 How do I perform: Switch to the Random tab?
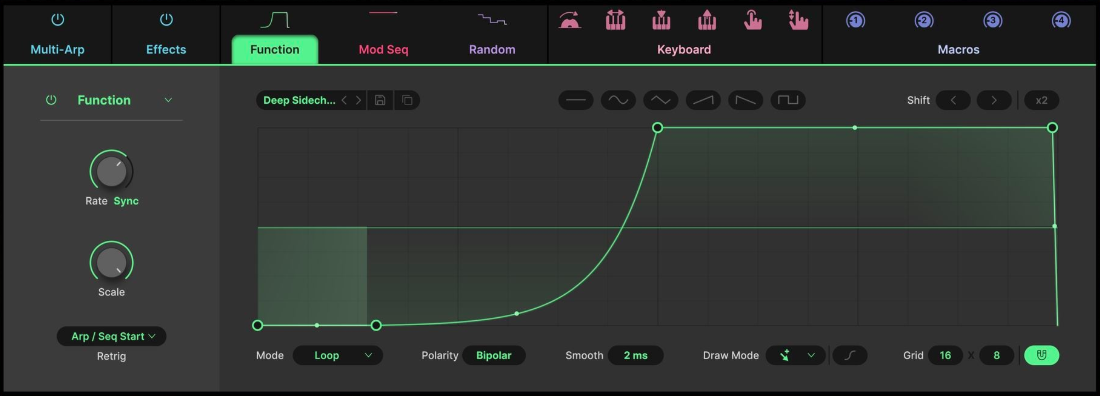click(492, 49)
